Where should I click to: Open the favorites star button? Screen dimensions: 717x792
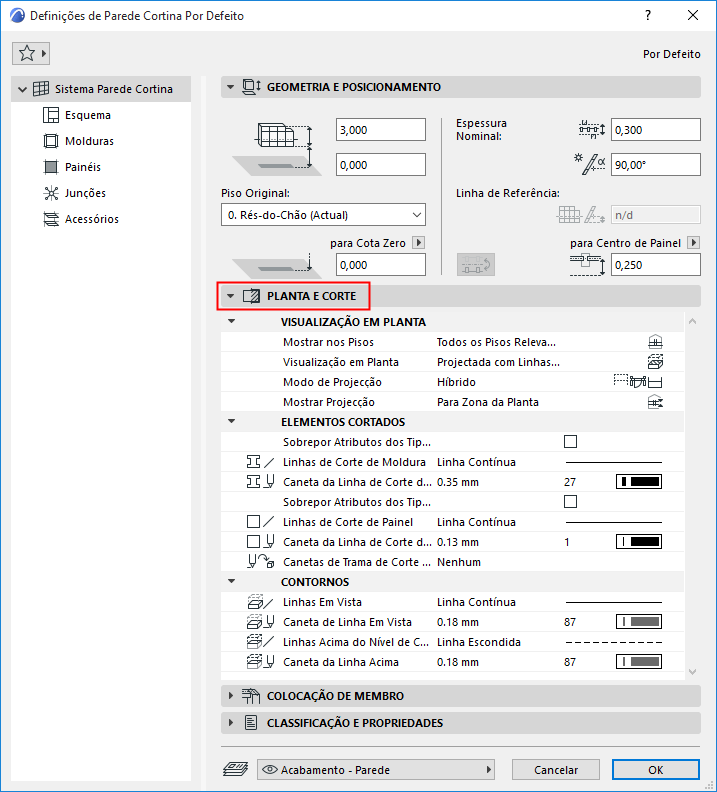pyautogui.click(x=31, y=53)
